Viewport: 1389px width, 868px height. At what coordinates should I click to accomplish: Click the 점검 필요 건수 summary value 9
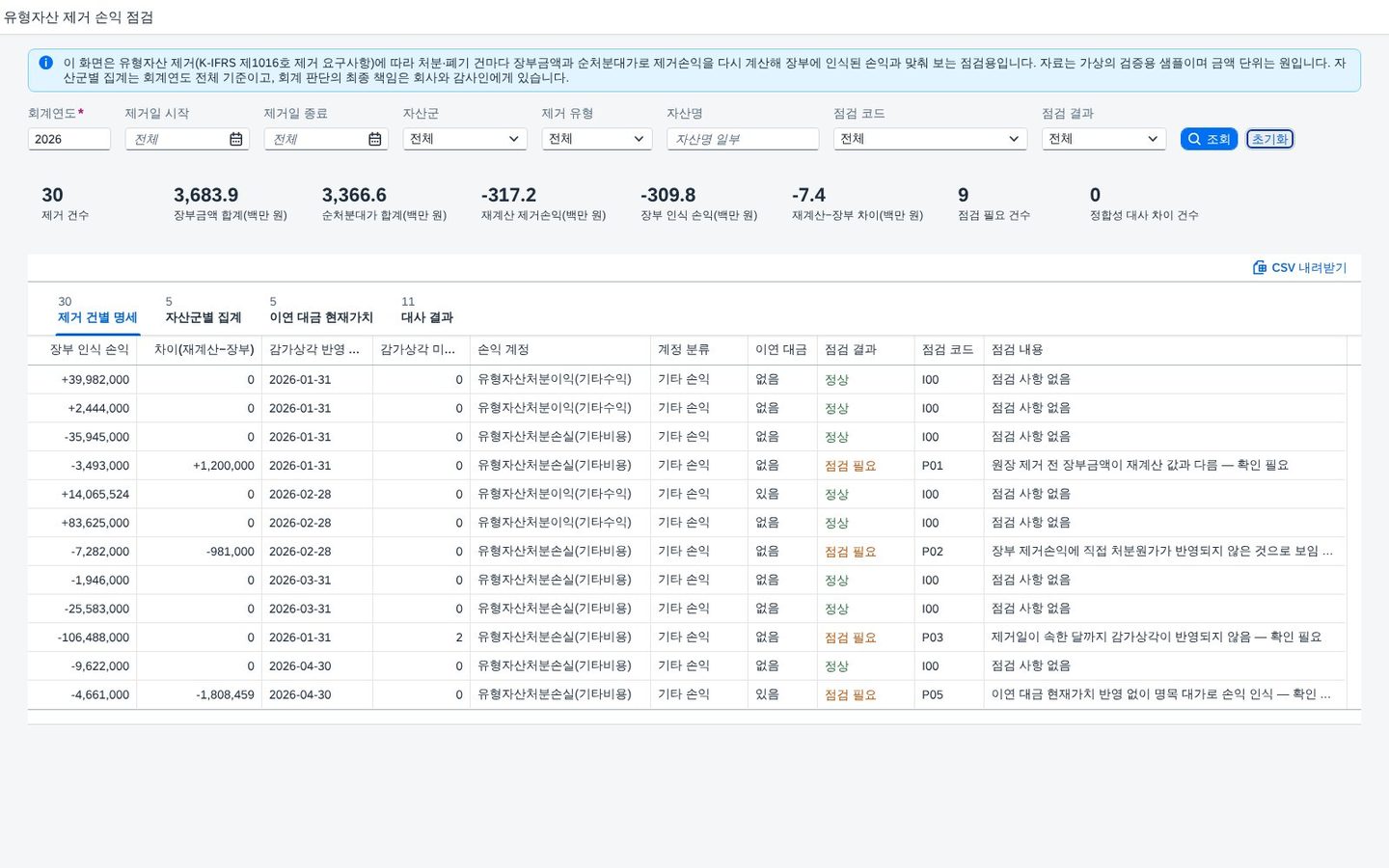(963, 195)
